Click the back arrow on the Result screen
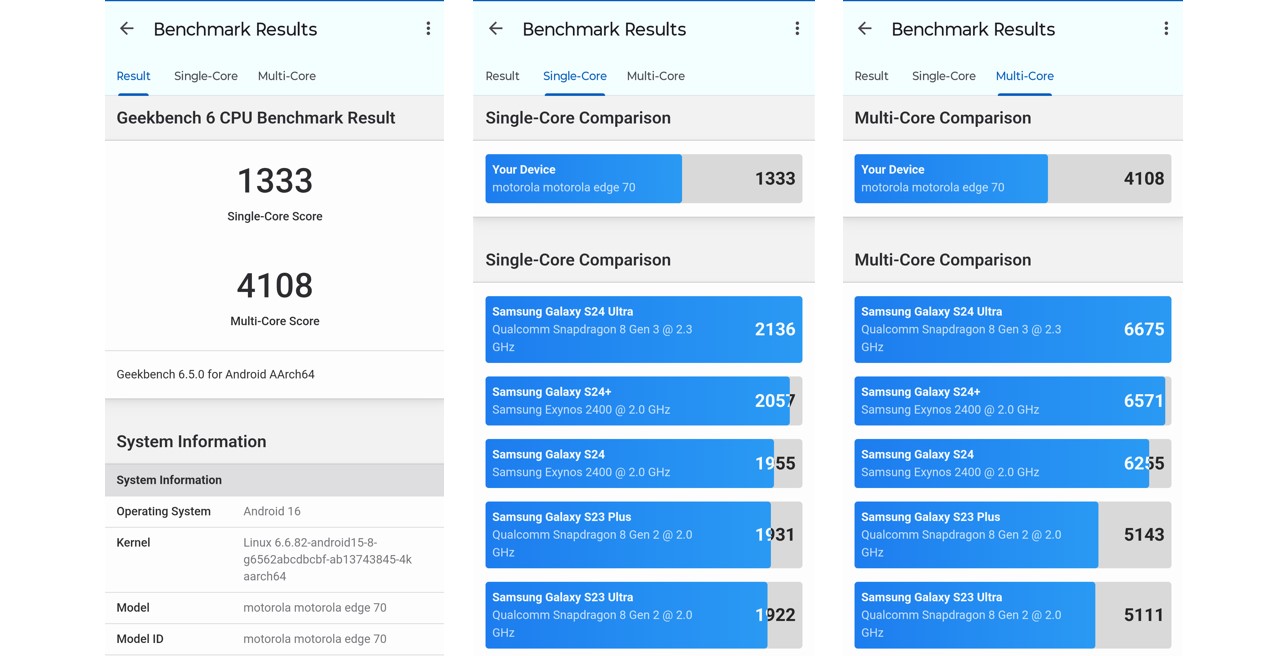Image resolution: width=1288 pixels, height=656 pixels. pos(126,29)
